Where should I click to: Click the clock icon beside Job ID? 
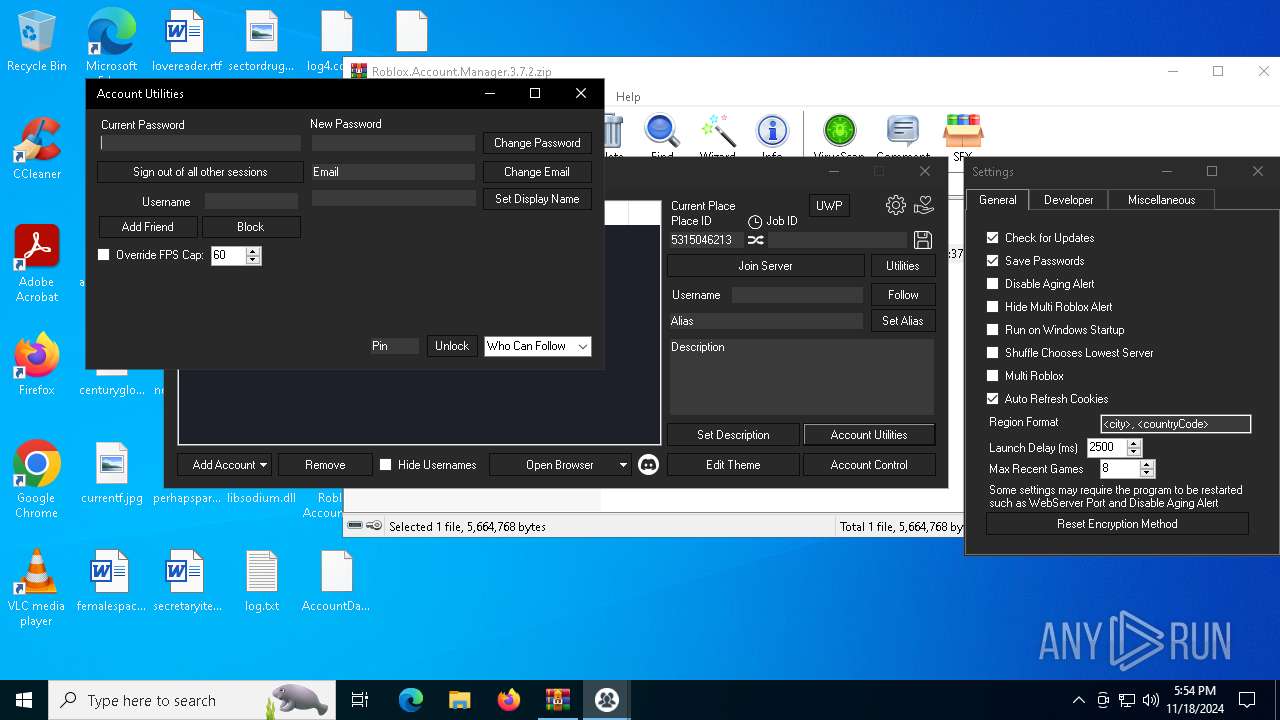click(755, 221)
